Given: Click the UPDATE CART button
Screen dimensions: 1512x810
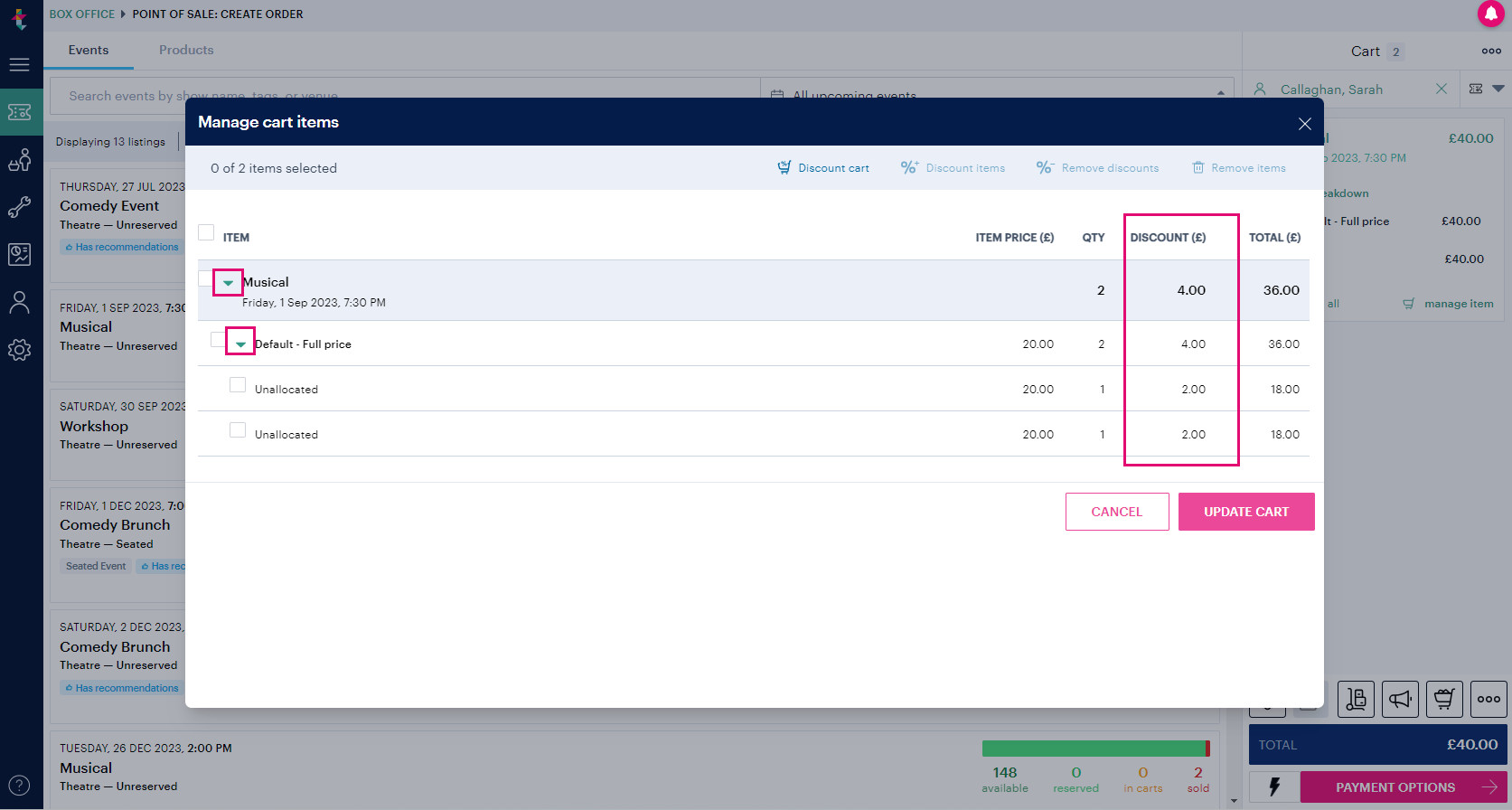Looking at the screenshot, I should [1246, 512].
